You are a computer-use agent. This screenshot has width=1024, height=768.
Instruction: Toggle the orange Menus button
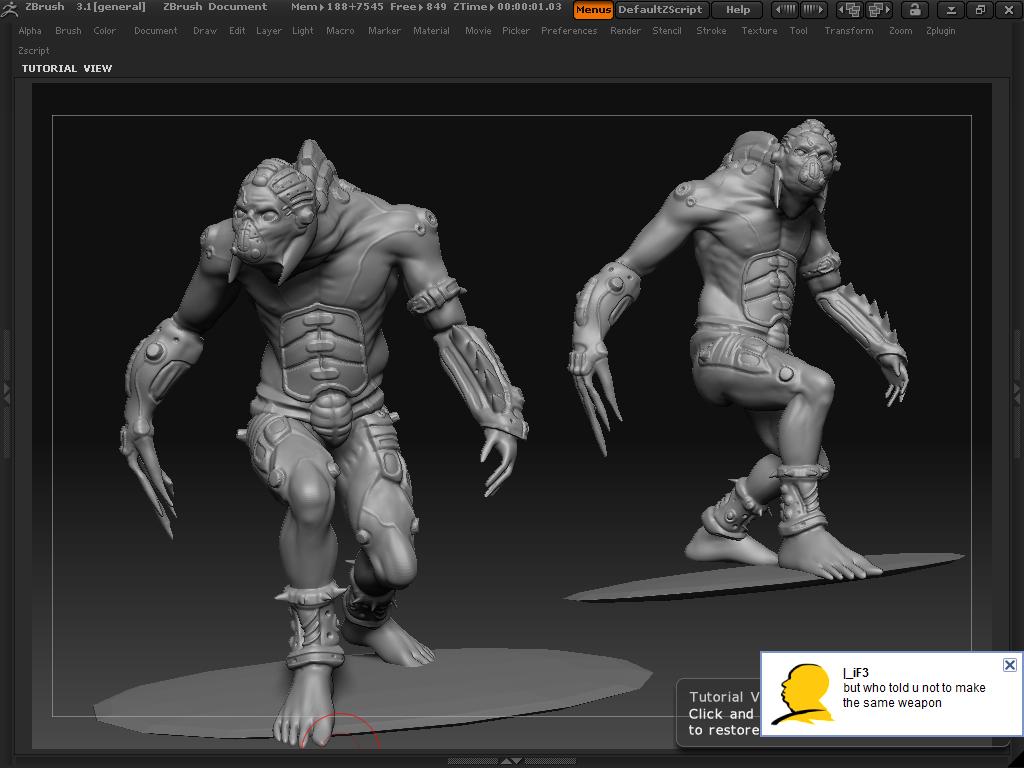(x=593, y=10)
